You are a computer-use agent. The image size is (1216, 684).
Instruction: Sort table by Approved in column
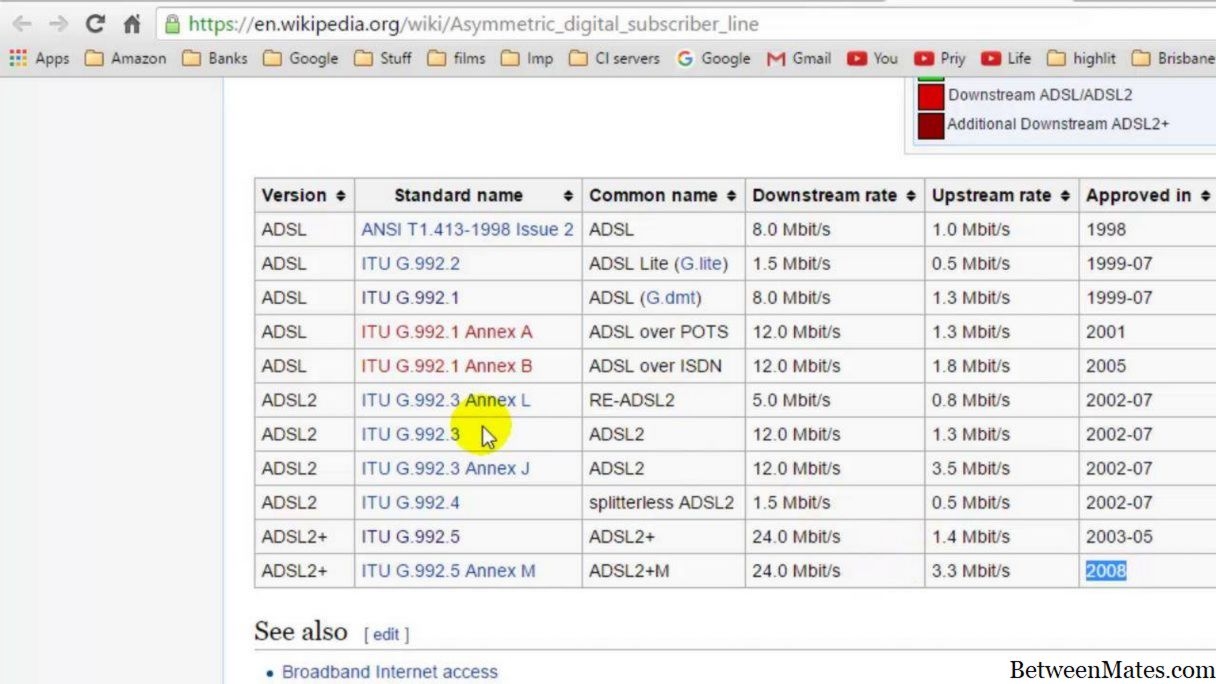point(1148,196)
